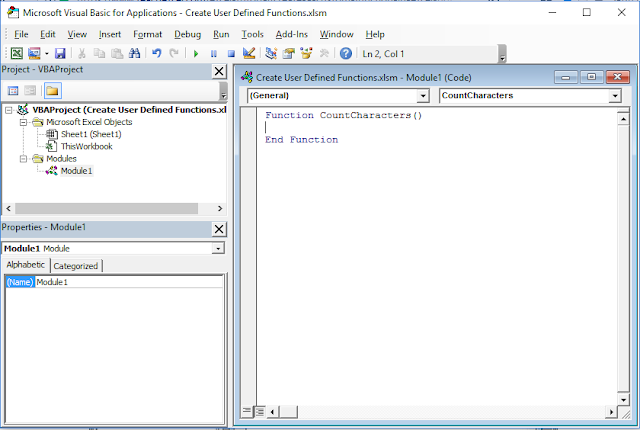The width and height of the screenshot is (640, 430).
Task: Open the Format menu
Action: pos(147,34)
